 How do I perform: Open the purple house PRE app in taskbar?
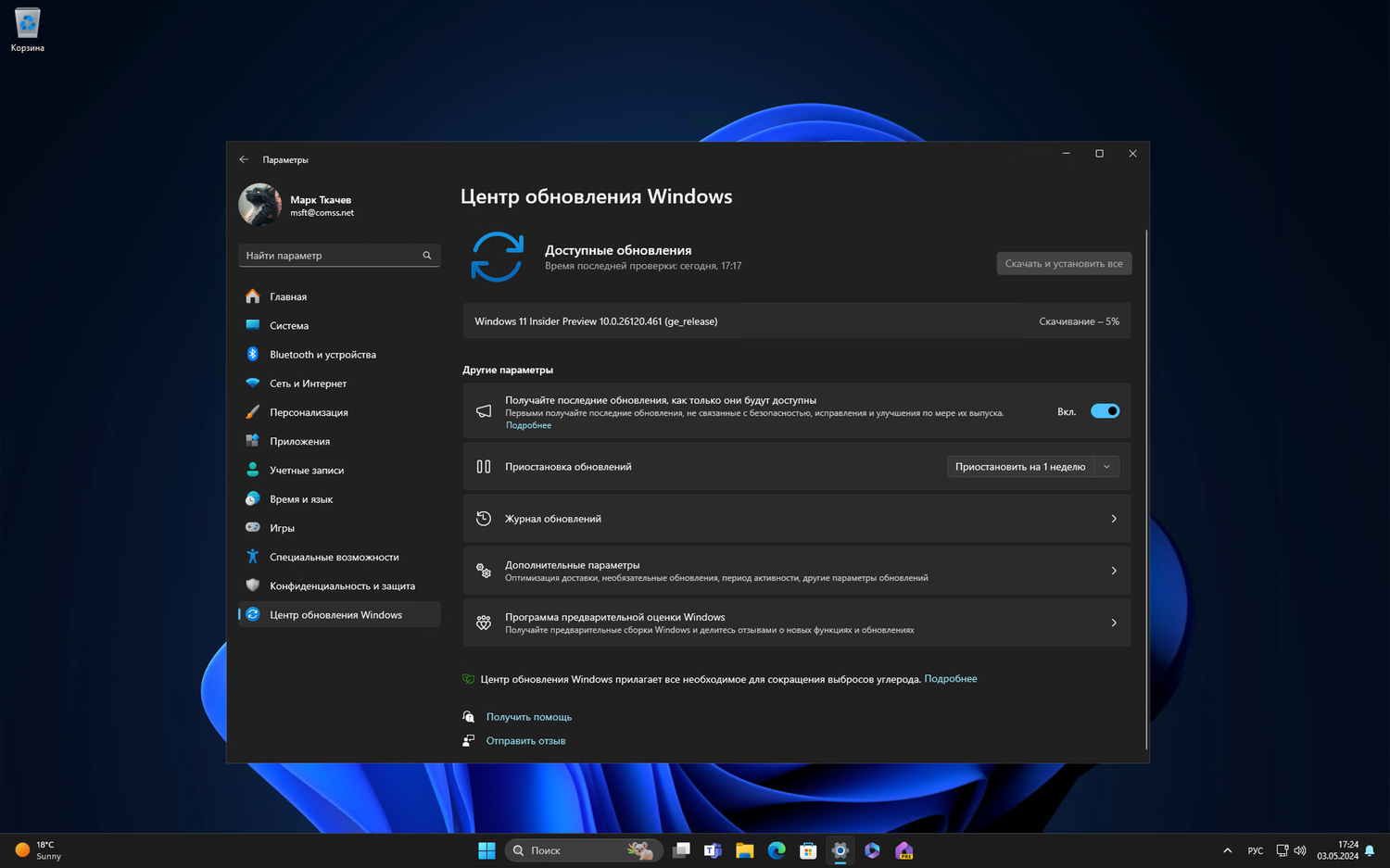(904, 850)
